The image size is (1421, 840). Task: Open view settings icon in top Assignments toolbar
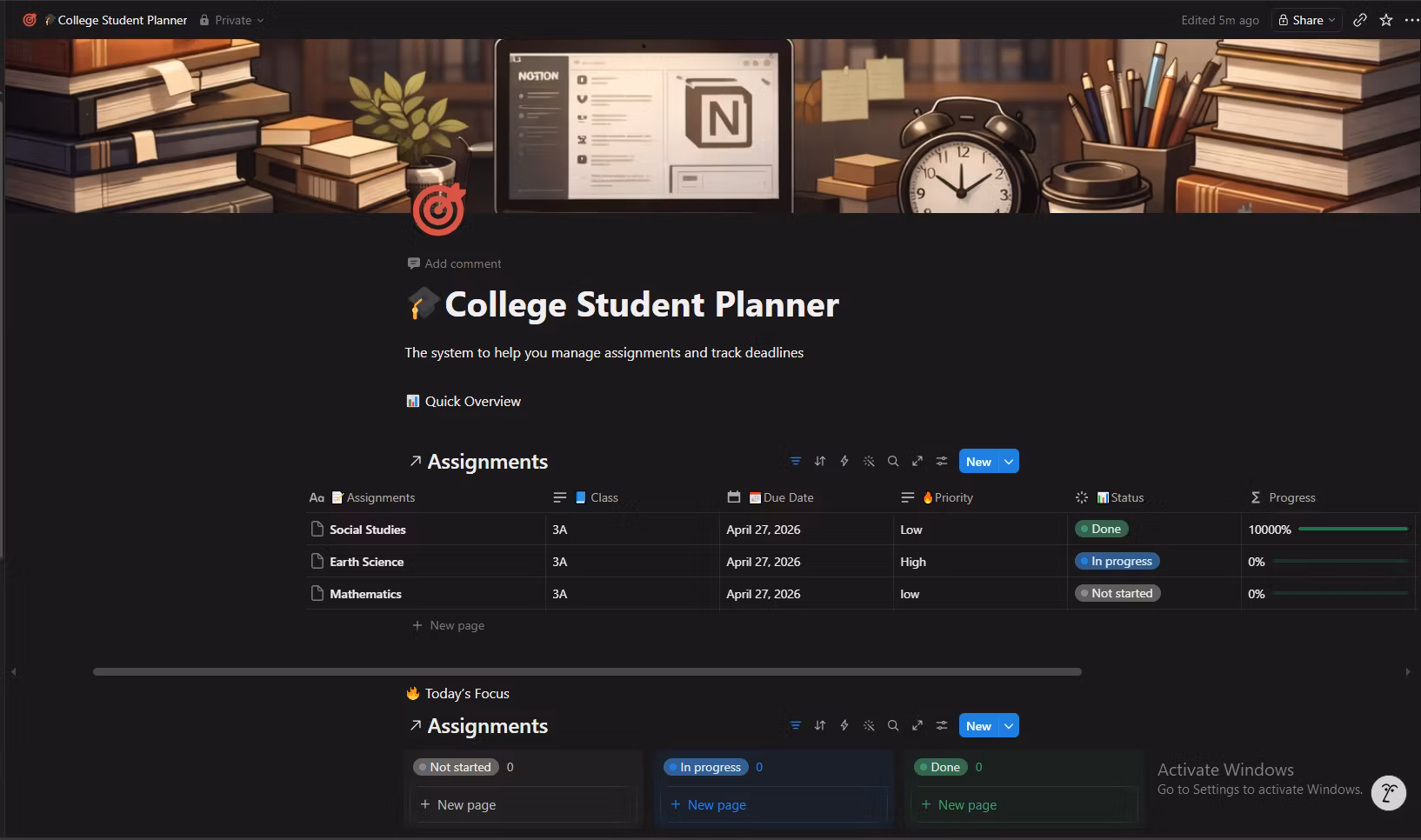pos(941,462)
